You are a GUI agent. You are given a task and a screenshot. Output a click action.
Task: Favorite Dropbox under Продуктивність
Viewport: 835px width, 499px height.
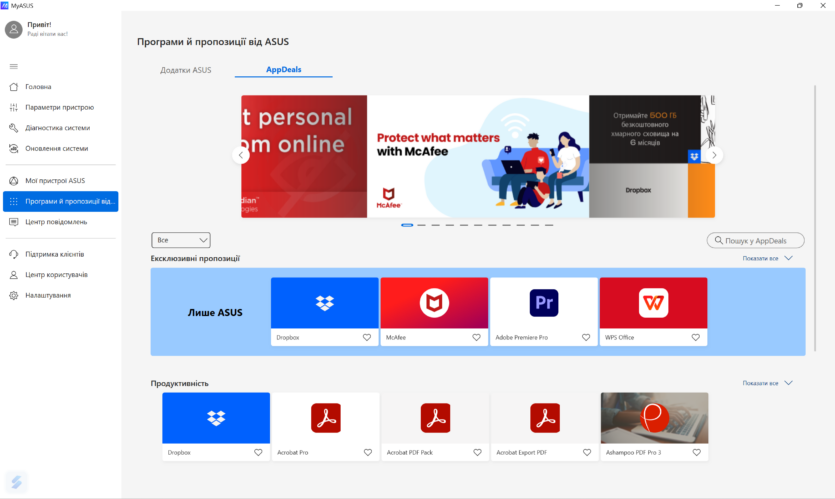(x=258, y=453)
